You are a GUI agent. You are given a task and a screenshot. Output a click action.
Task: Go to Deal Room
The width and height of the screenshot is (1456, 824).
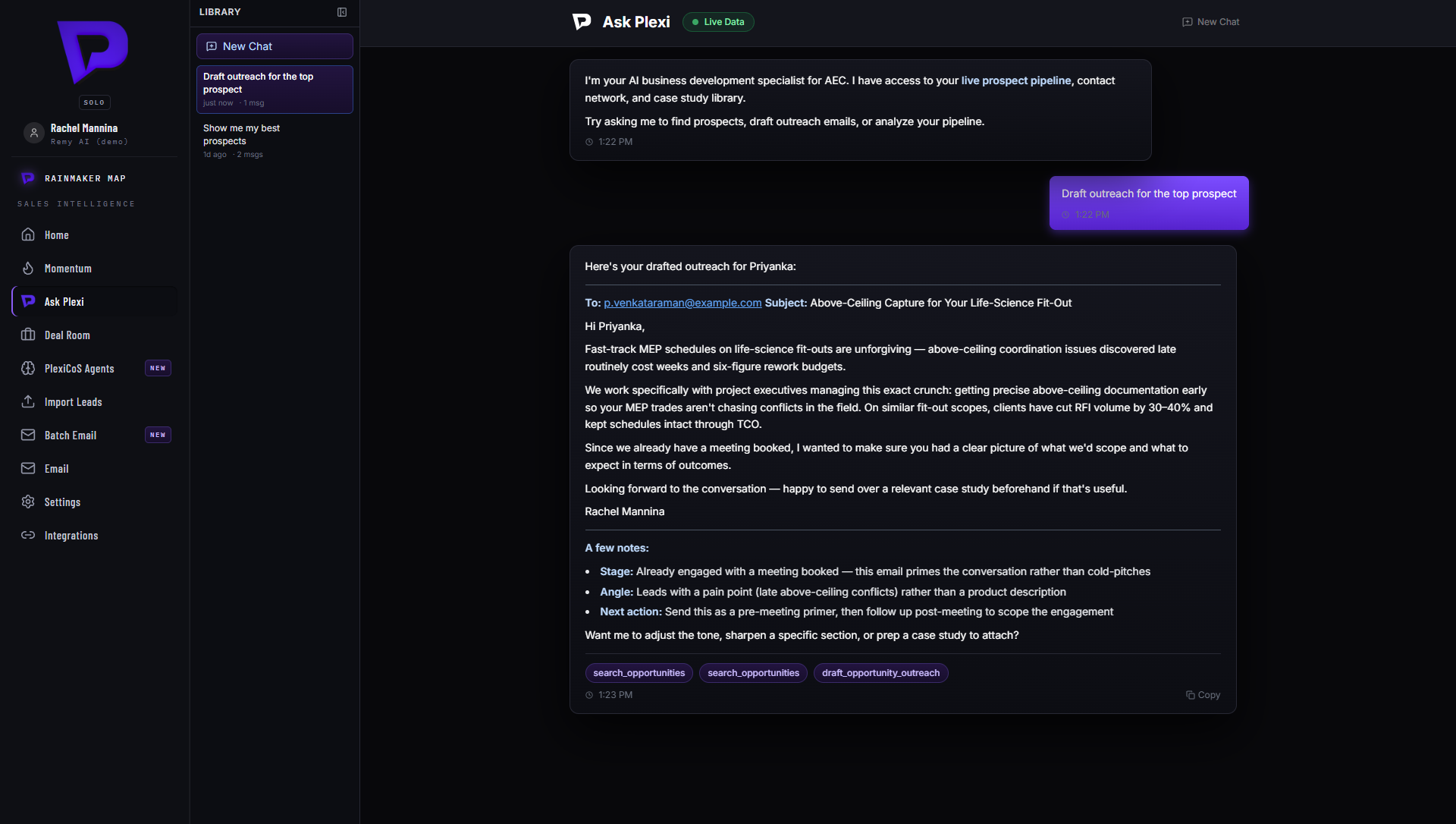pos(95,335)
